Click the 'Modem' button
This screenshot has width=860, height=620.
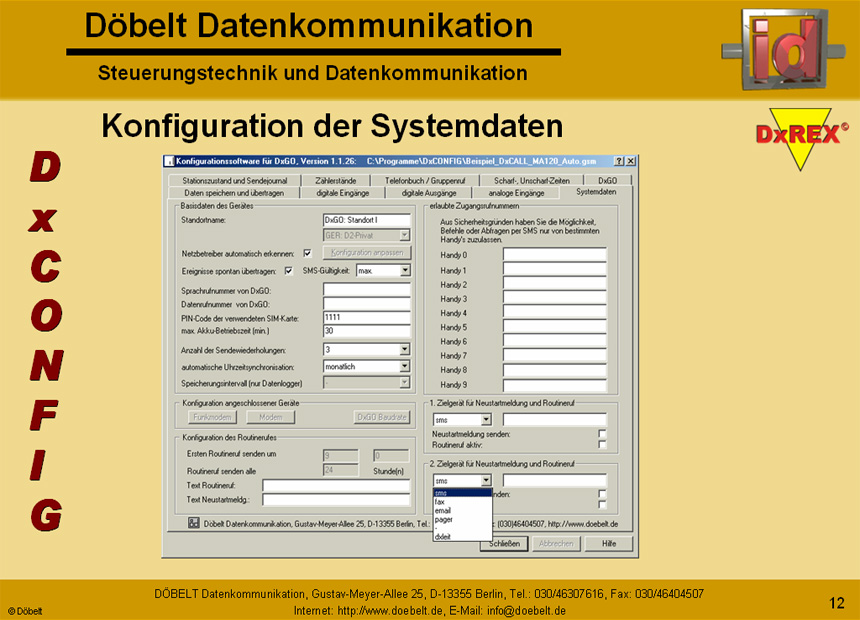tap(270, 417)
